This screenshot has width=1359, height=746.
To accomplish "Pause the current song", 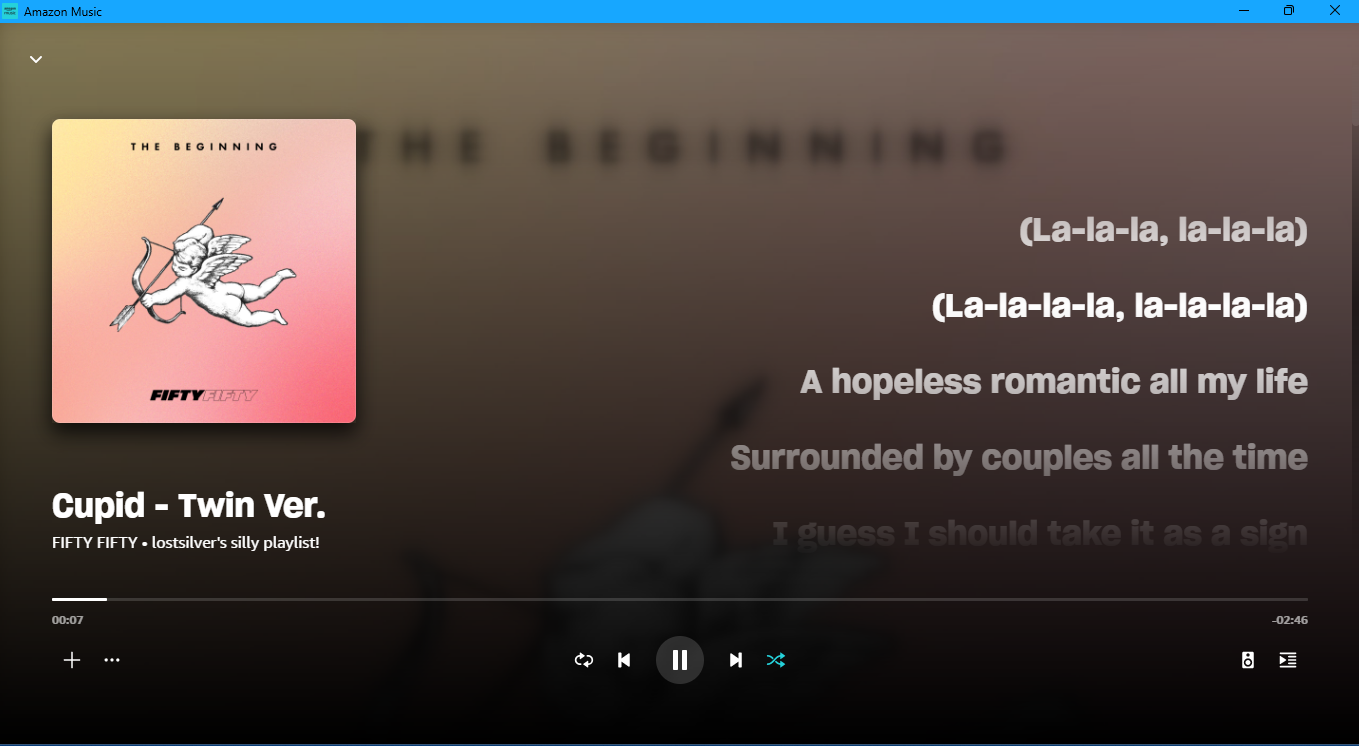I will coord(680,660).
